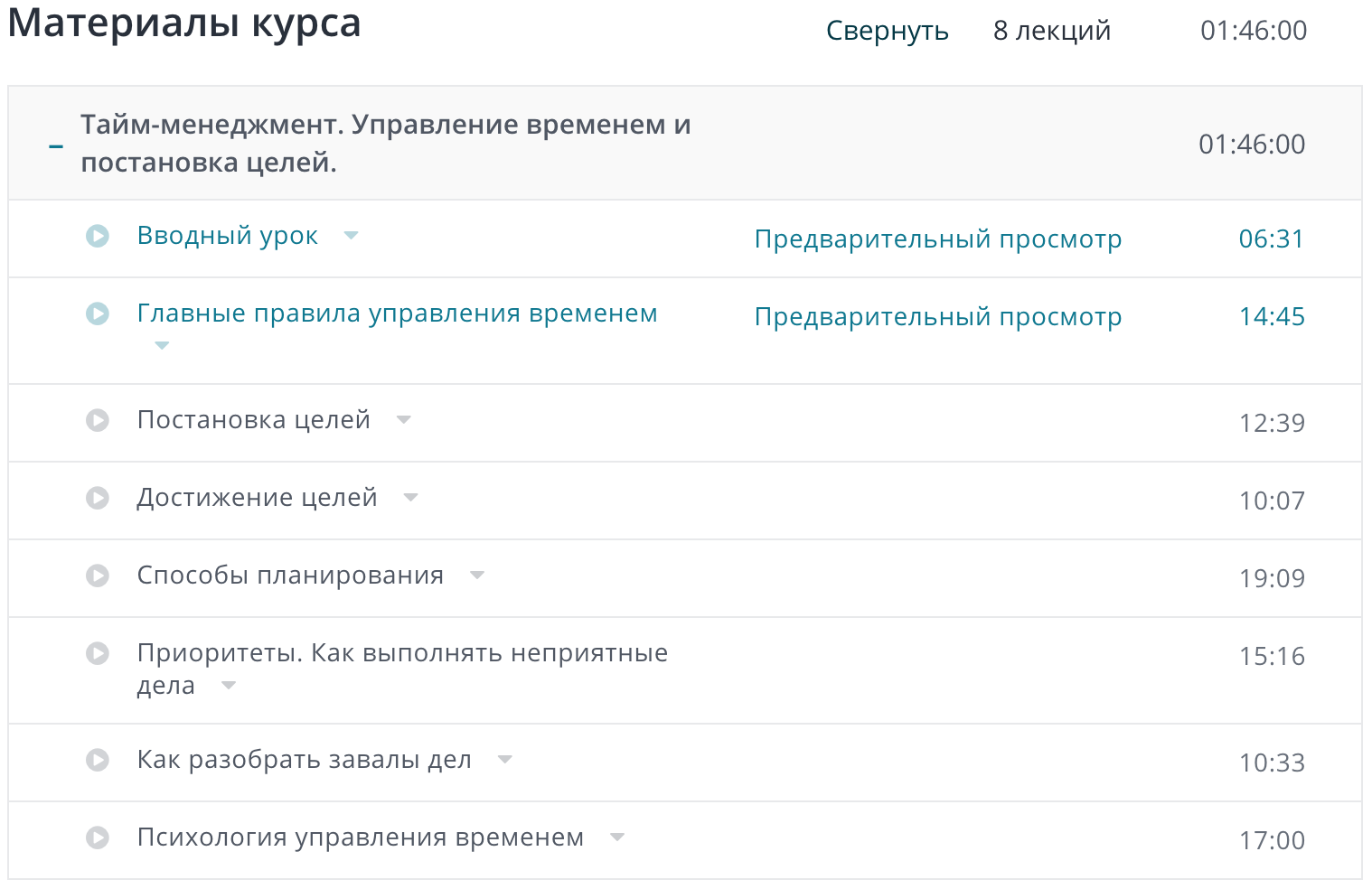Click play icon beside Психология управления временем
Screen dimensions: 1372x889
98,838
